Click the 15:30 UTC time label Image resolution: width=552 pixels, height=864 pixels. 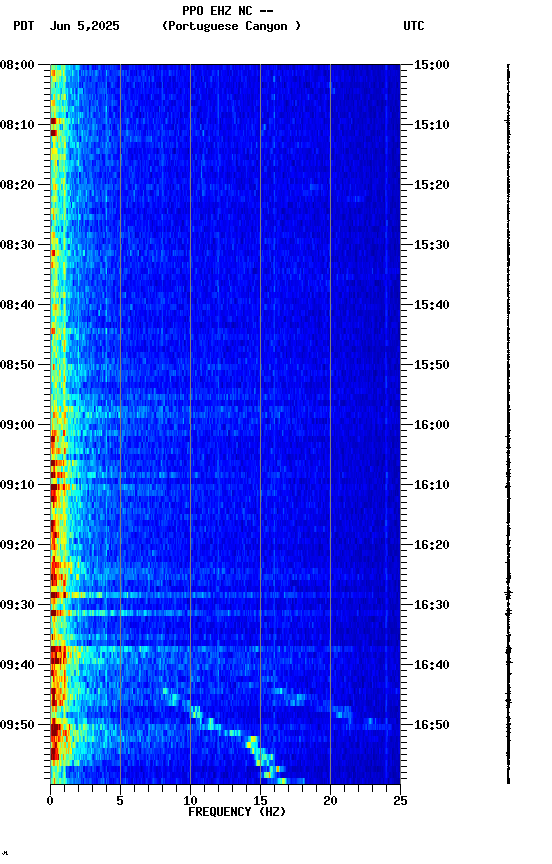tap(432, 245)
